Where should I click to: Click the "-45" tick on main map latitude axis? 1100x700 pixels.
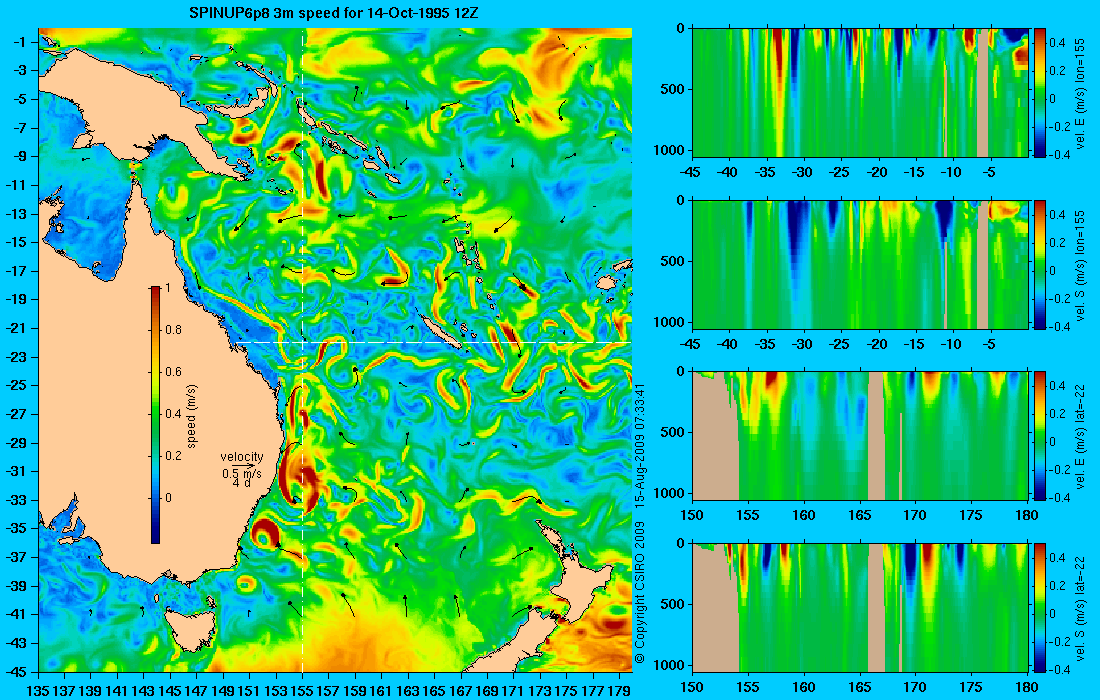(18, 671)
